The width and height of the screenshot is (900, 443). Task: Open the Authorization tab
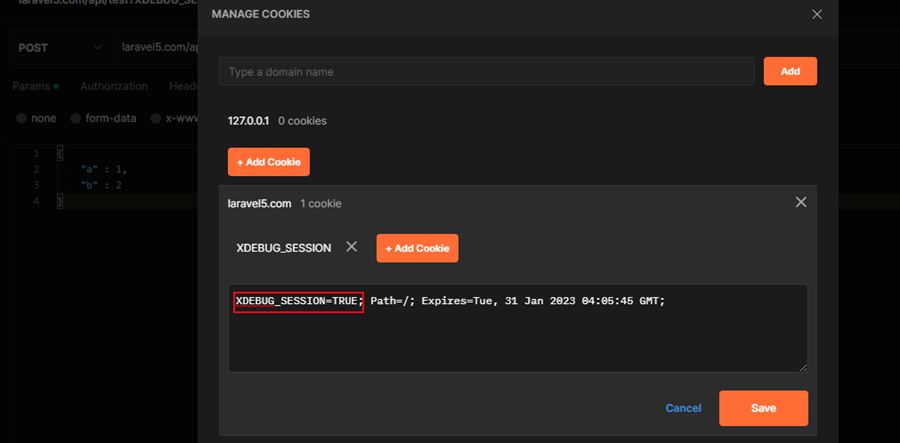(x=114, y=86)
